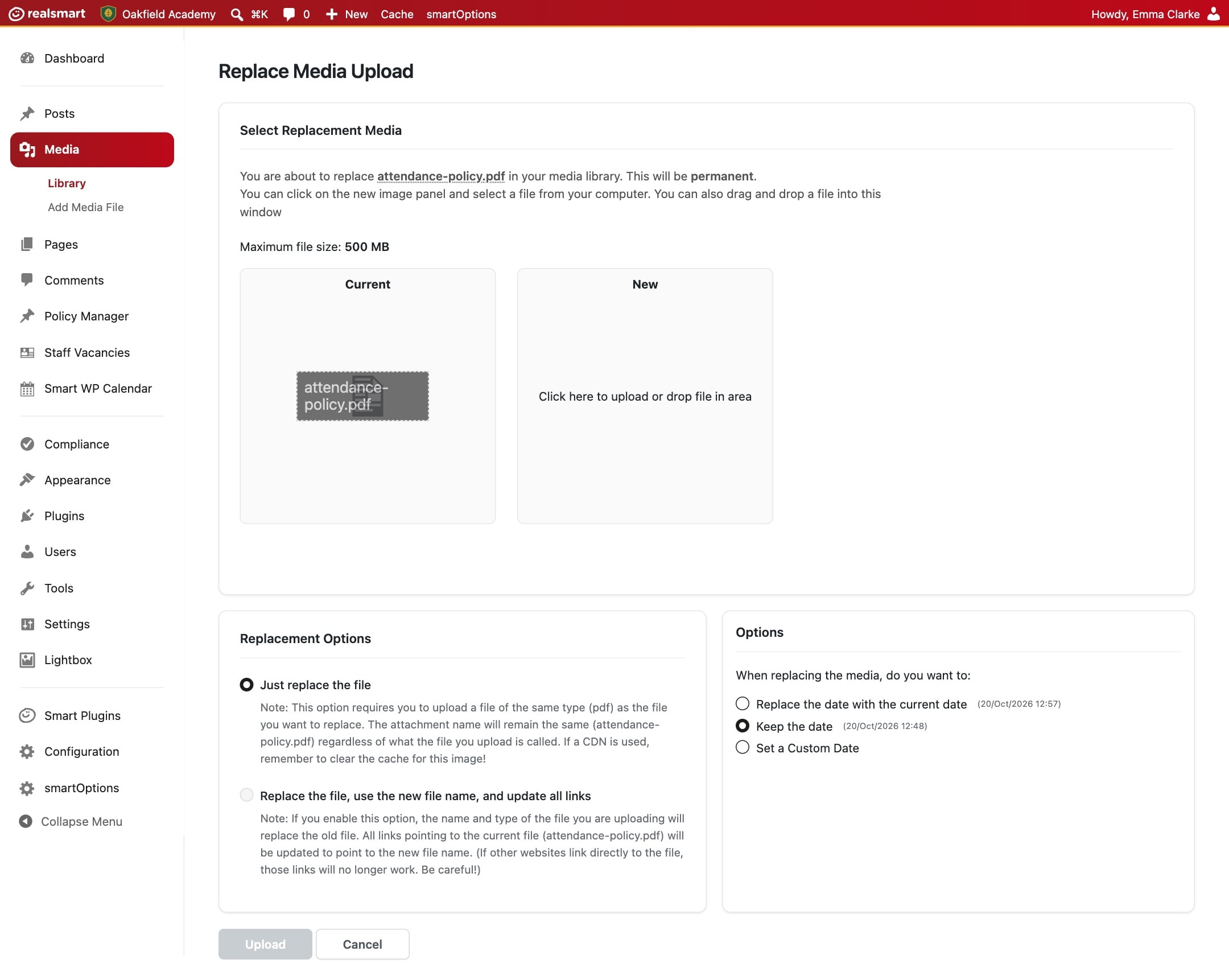Click the Lightbox sidebar icon
Viewport: 1229px width, 980px height.
[27, 660]
